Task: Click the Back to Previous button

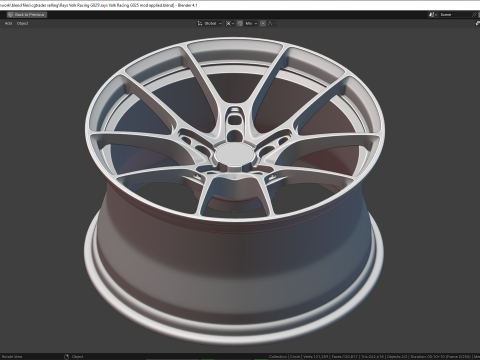Action: click(x=27, y=15)
